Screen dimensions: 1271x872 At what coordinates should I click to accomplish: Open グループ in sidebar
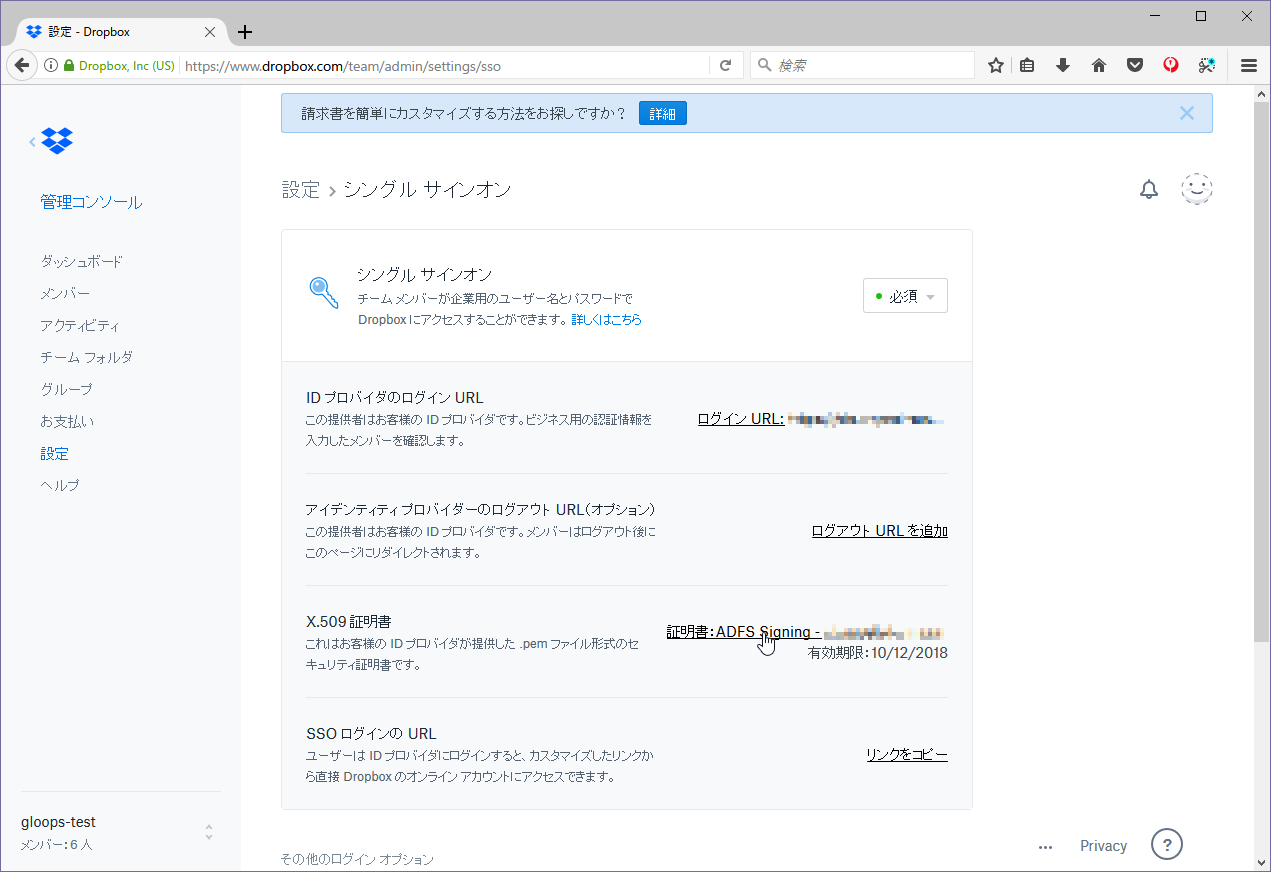(x=66, y=389)
